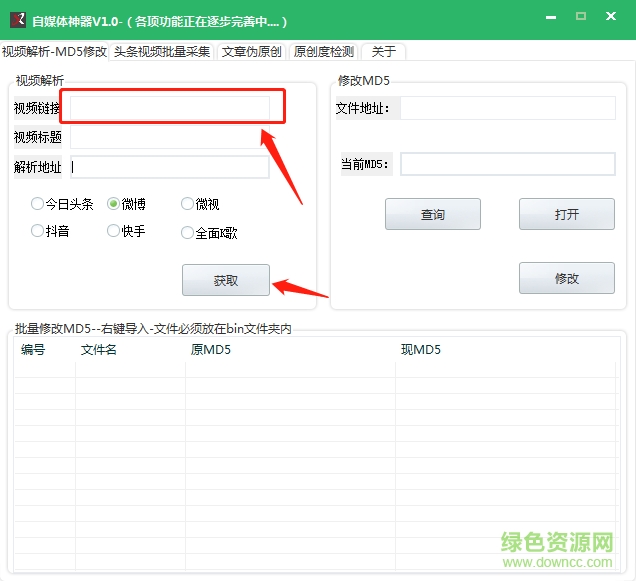Screen dimensions: 636x581
Task: Switch to 视频解析-MD5修改 tab
Action: tap(54, 52)
